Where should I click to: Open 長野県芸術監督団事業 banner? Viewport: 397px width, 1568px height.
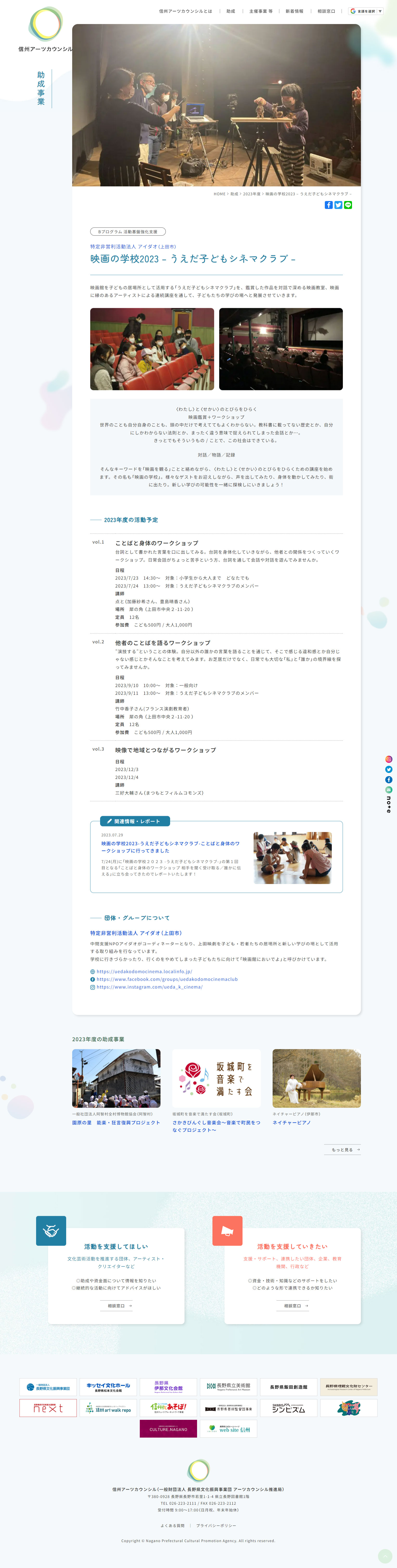pyautogui.click(x=228, y=1408)
